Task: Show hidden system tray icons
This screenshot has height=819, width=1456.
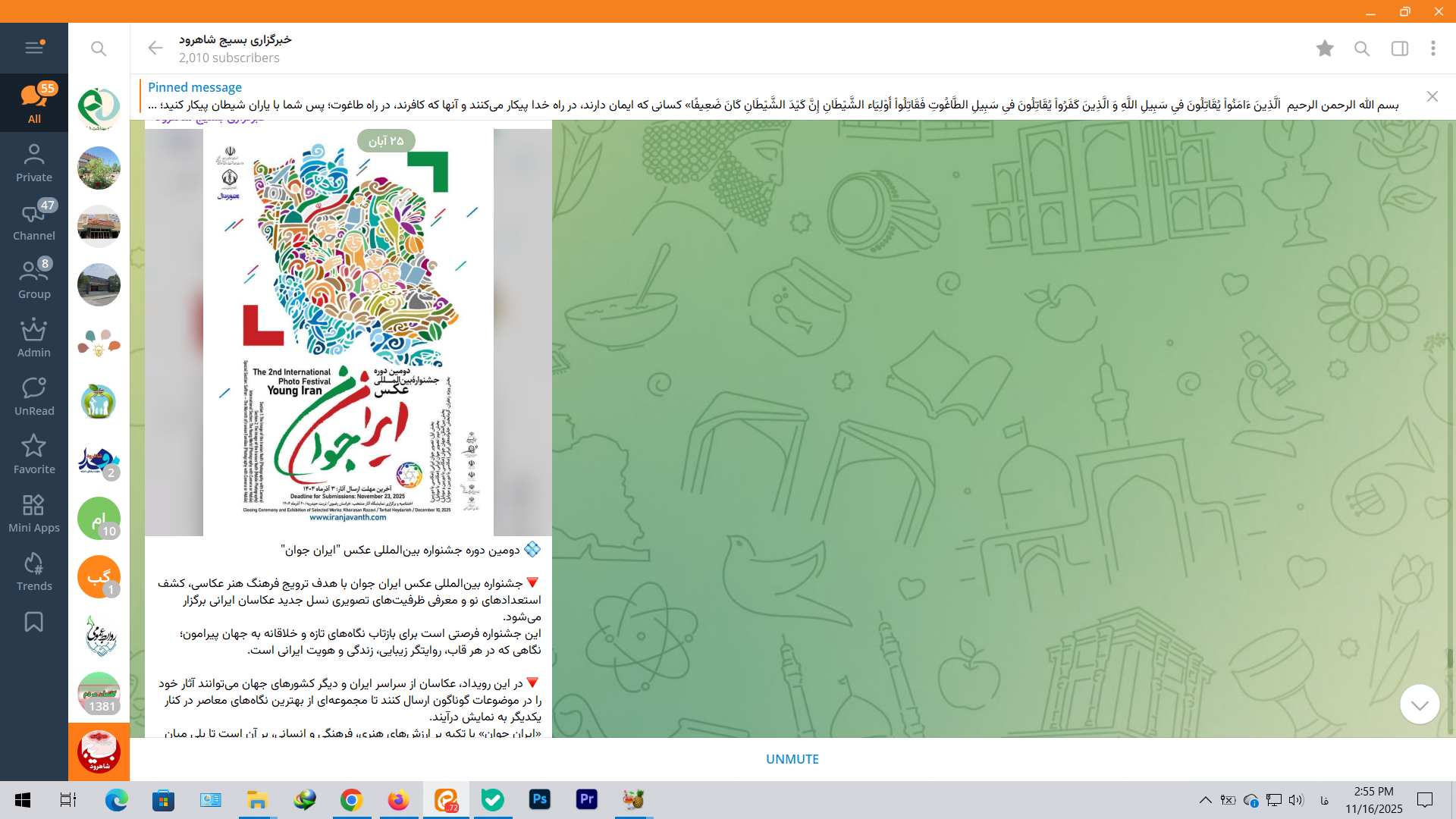Action: pos(1205,800)
